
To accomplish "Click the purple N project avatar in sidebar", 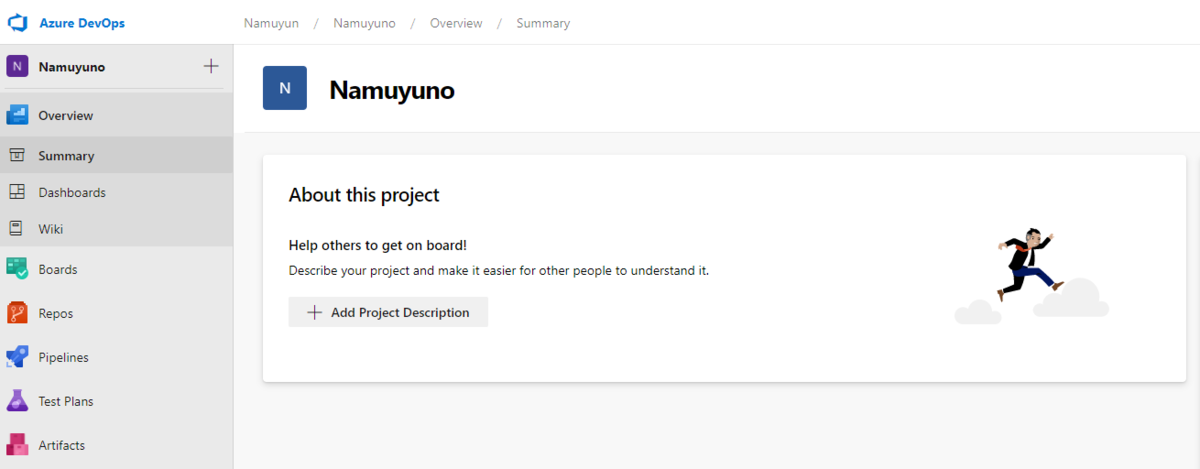I will 17,66.
